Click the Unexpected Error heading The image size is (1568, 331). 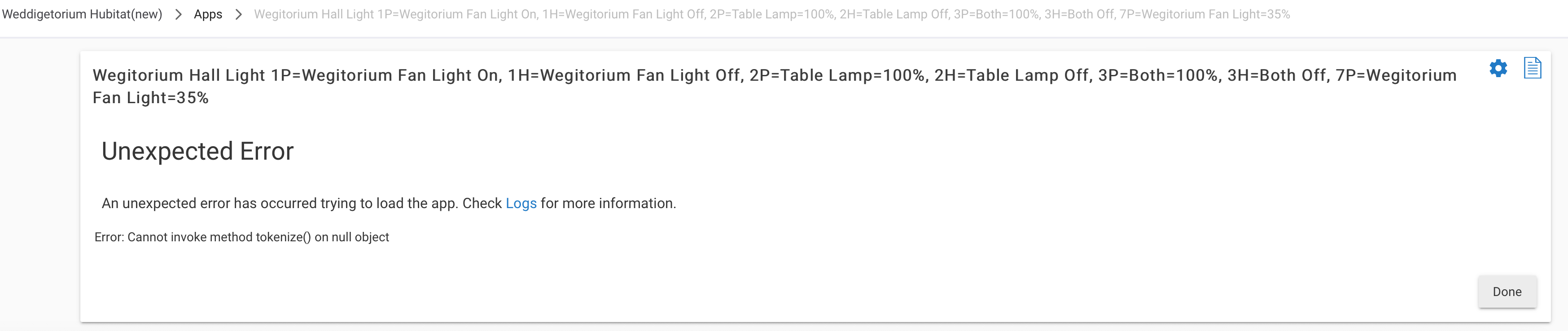(197, 151)
